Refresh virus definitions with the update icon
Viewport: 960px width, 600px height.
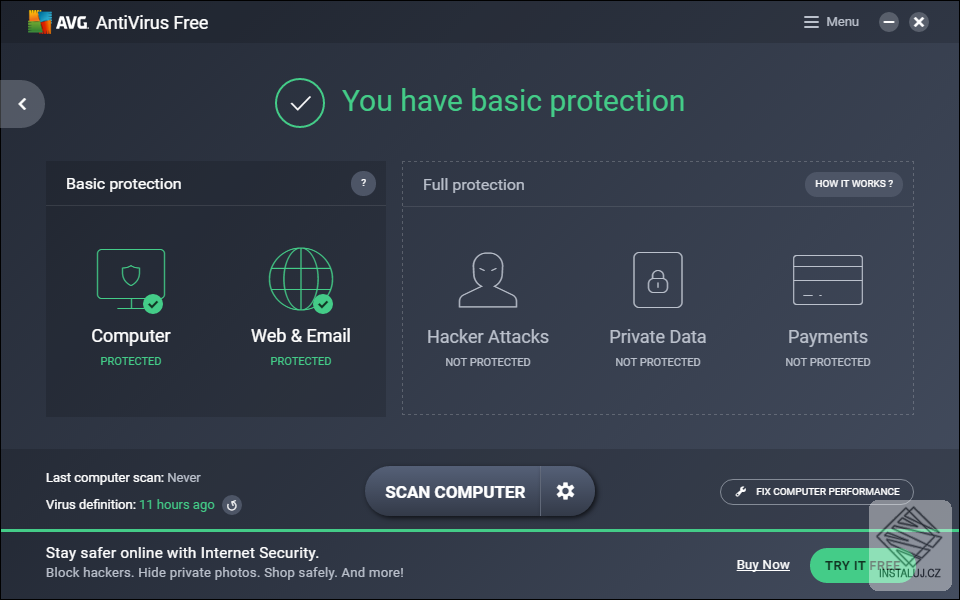[231, 505]
